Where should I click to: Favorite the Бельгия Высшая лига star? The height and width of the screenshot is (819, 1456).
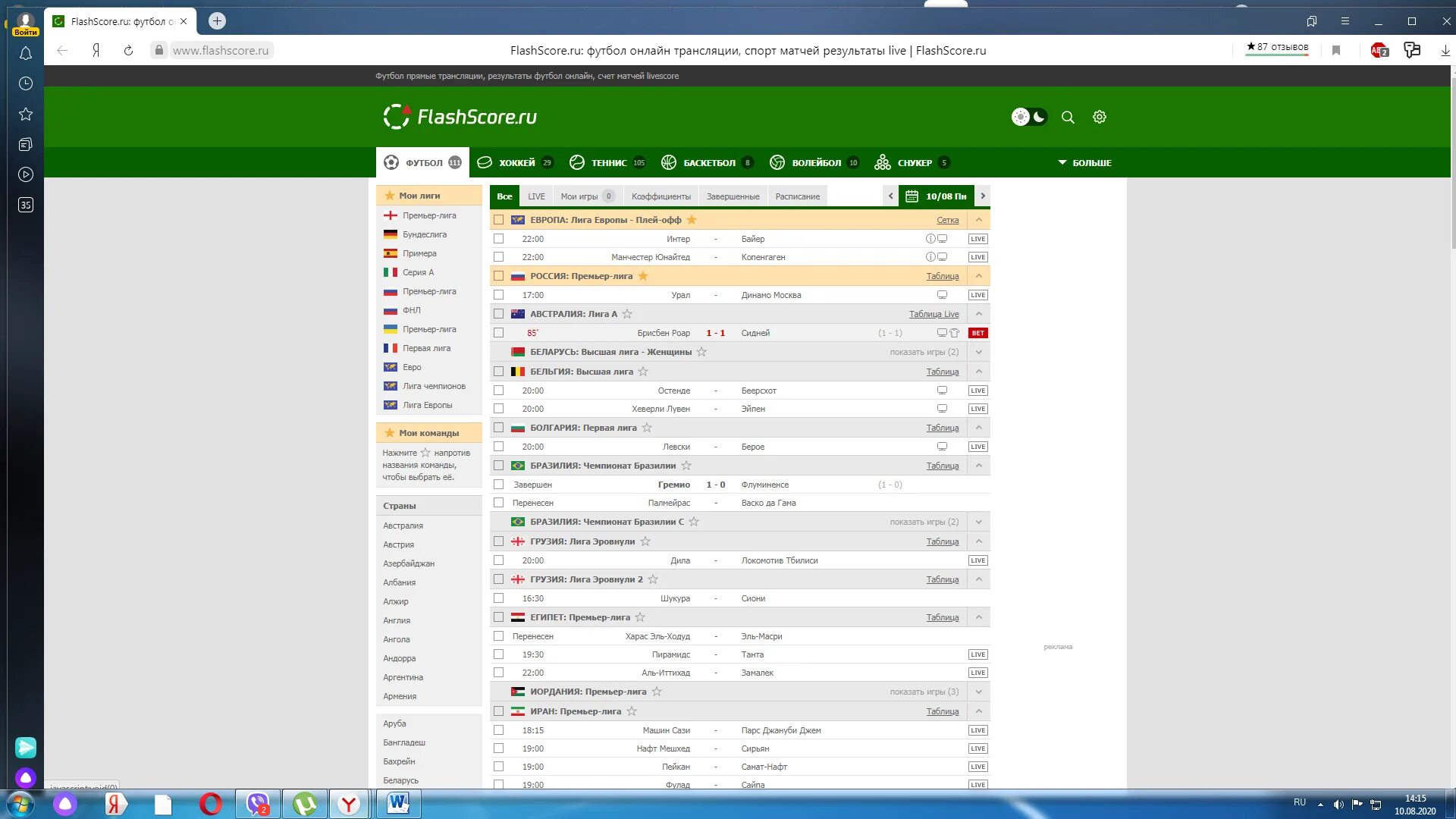coord(643,372)
